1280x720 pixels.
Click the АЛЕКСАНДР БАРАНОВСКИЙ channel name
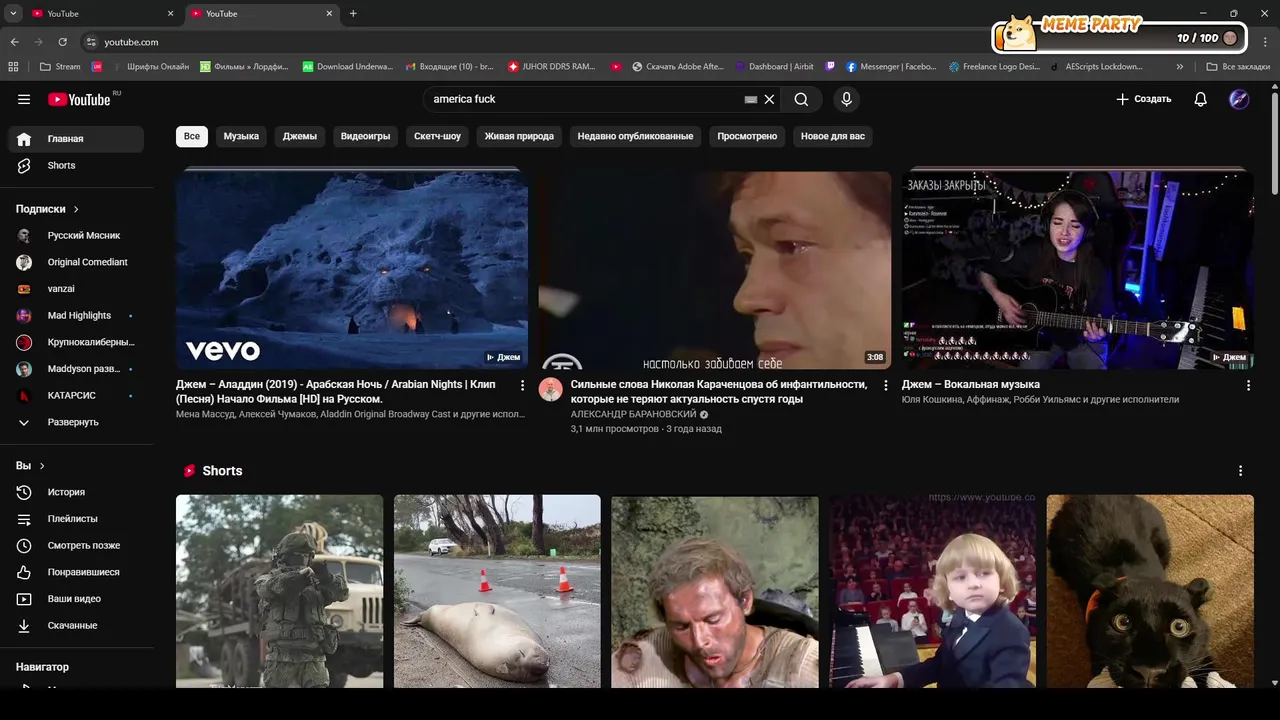633,414
